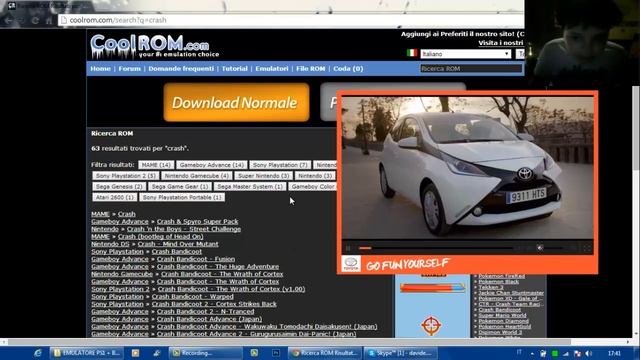This screenshot has width=640, height=360.
Task: Click the Toyota logo in the ad
Action: pos(351,264)
